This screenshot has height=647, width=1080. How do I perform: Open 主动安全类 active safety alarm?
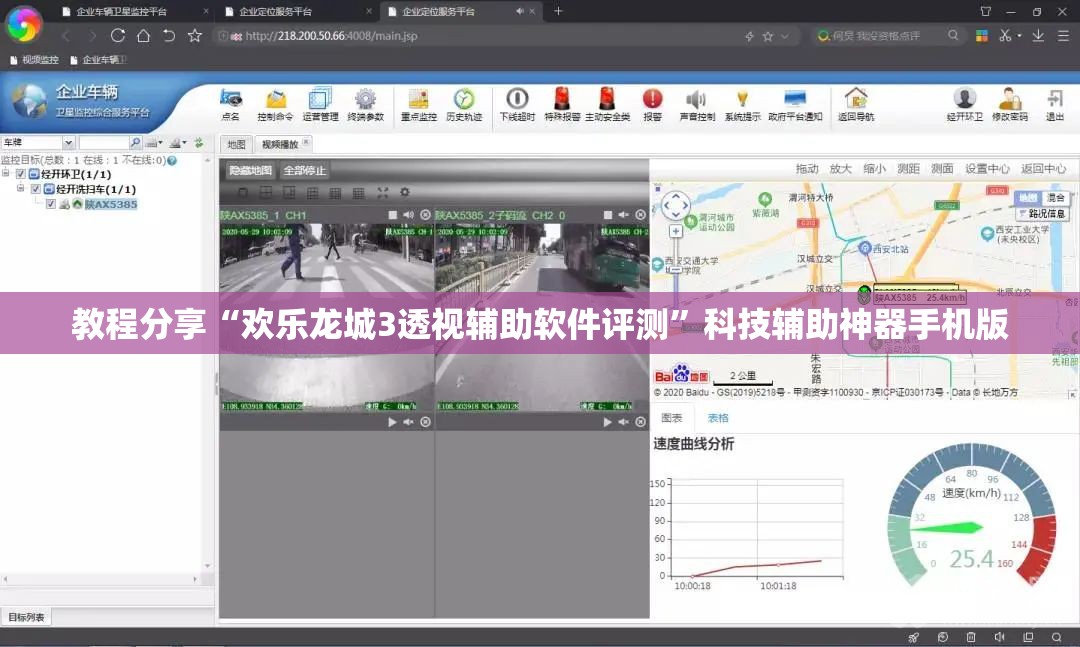tap(608, 105)
